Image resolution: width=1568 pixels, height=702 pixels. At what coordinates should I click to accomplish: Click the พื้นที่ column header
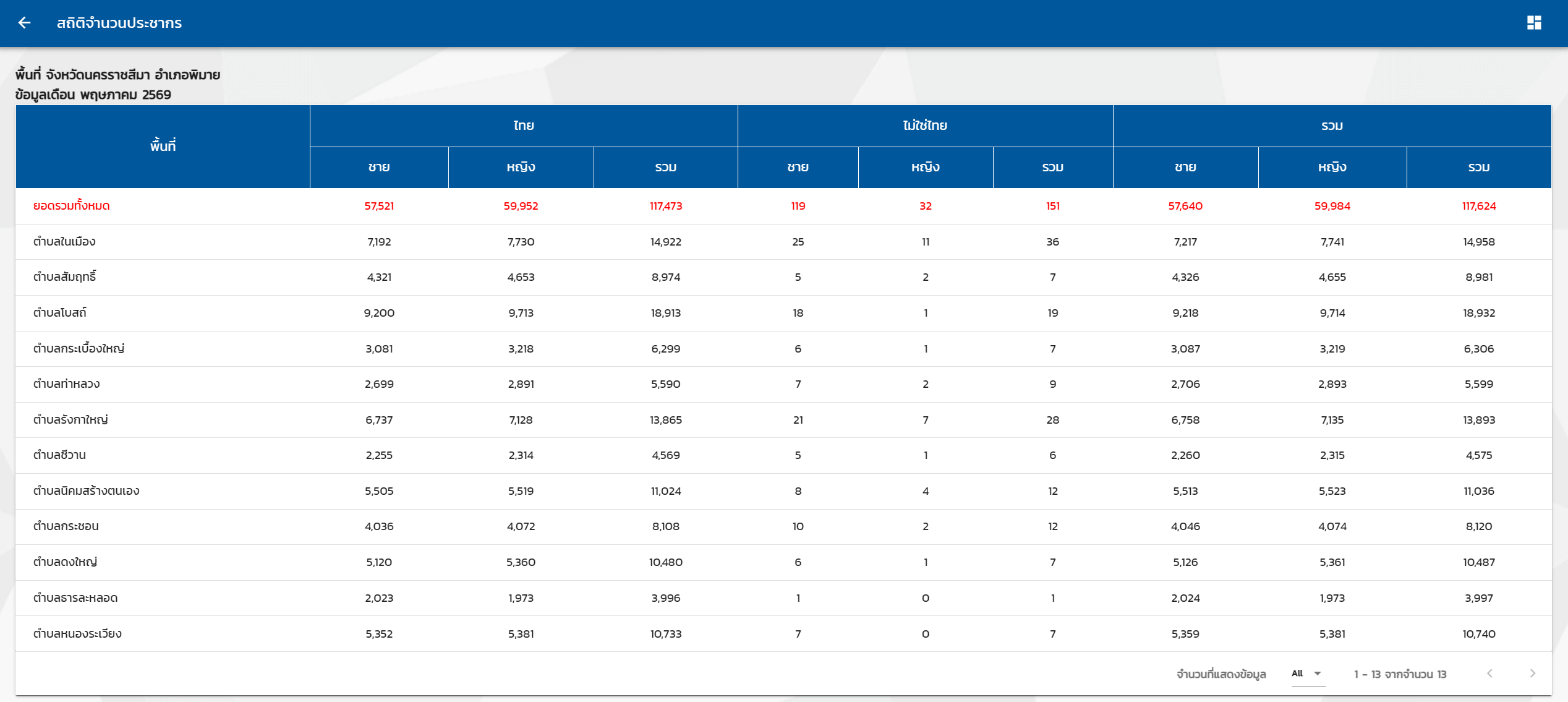coord(163,147)
